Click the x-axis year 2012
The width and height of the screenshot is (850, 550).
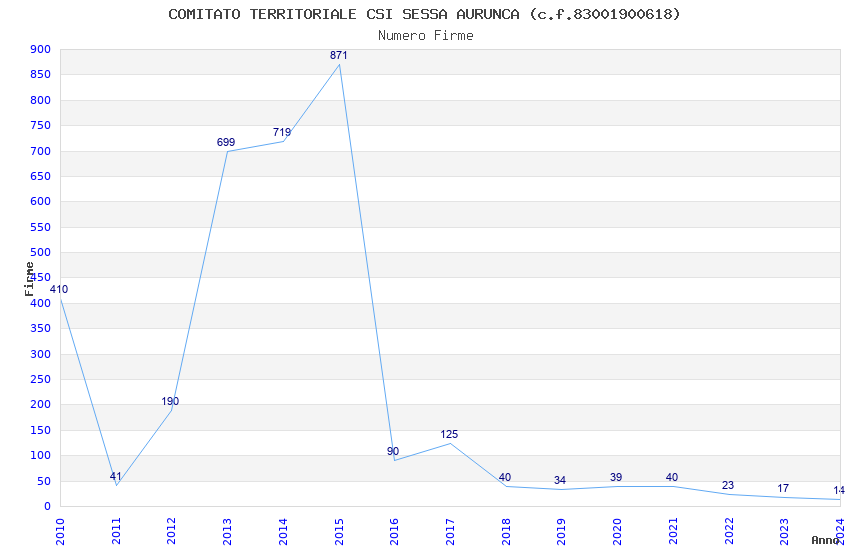171,531
